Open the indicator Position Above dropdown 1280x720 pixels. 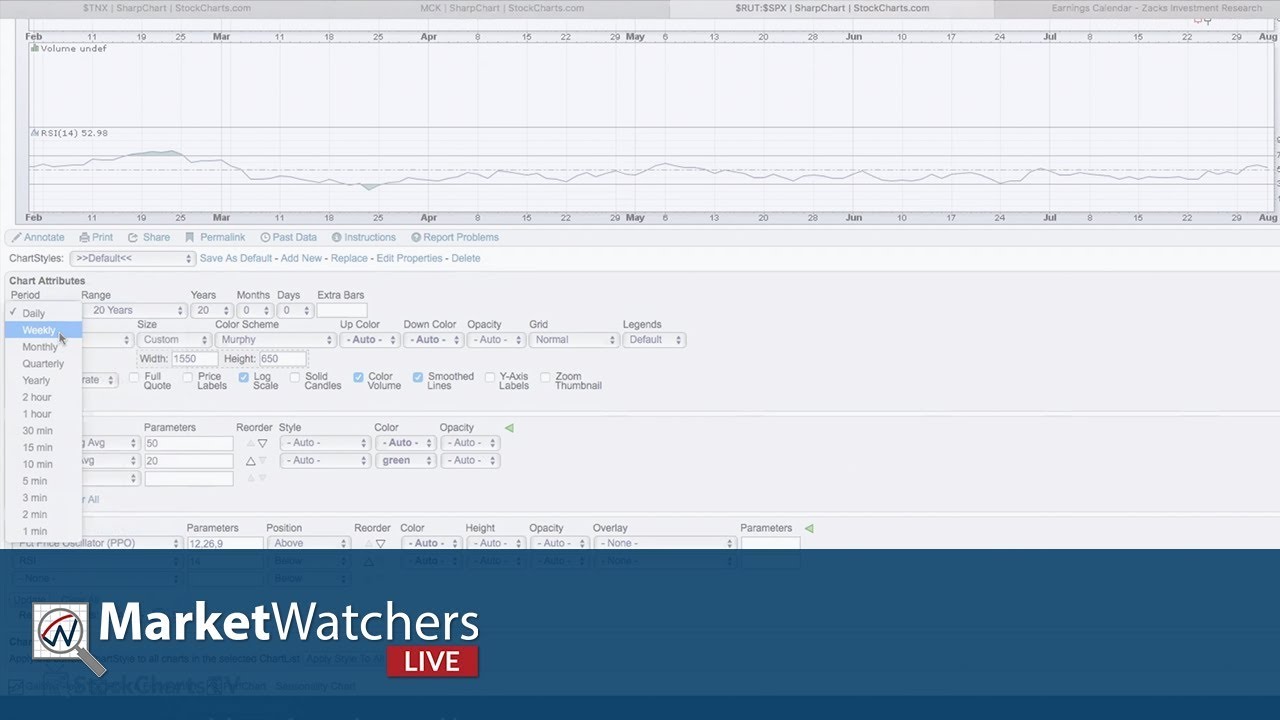point(308,544)
